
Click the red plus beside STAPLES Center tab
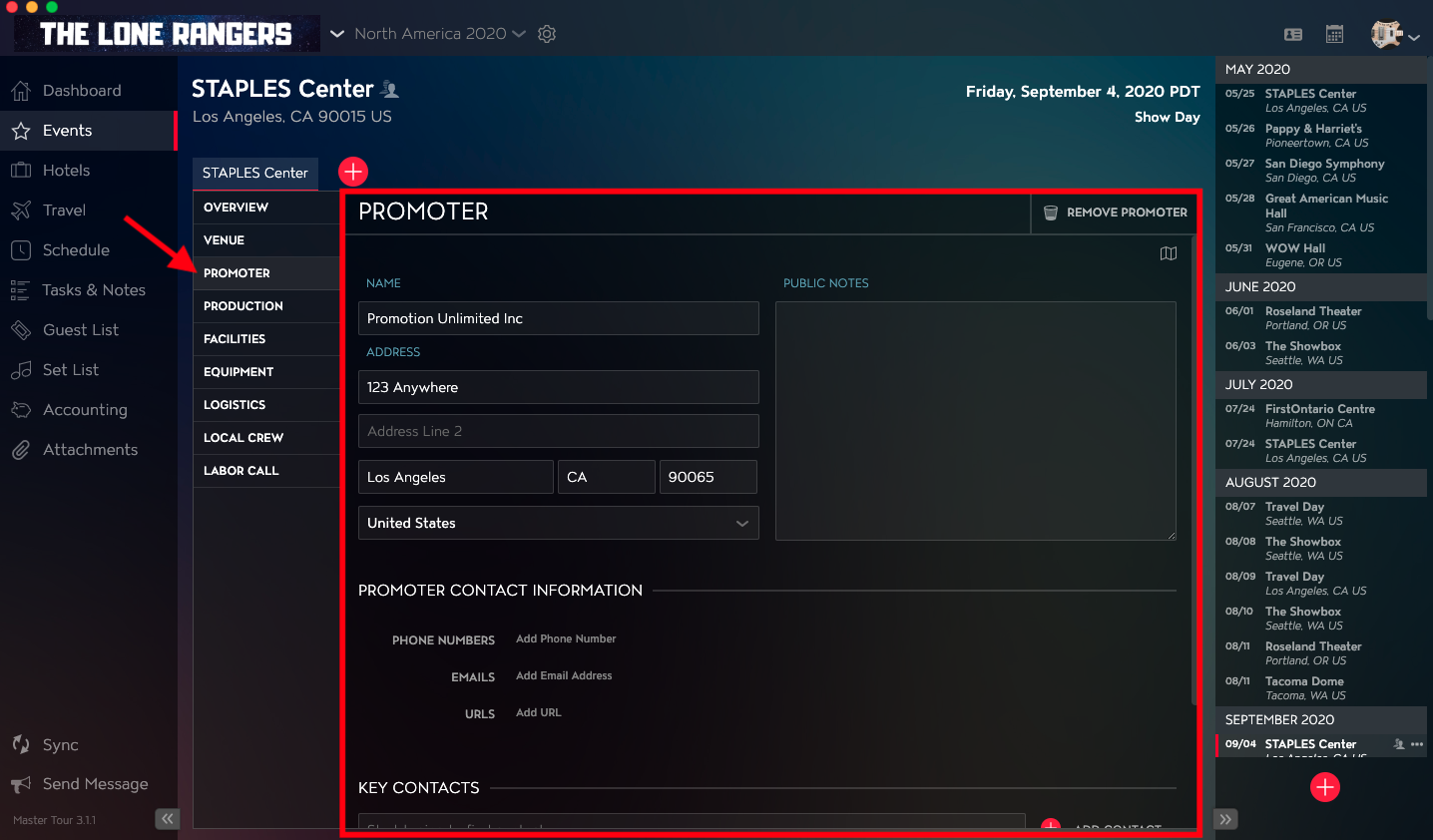(x=353, y=172)
